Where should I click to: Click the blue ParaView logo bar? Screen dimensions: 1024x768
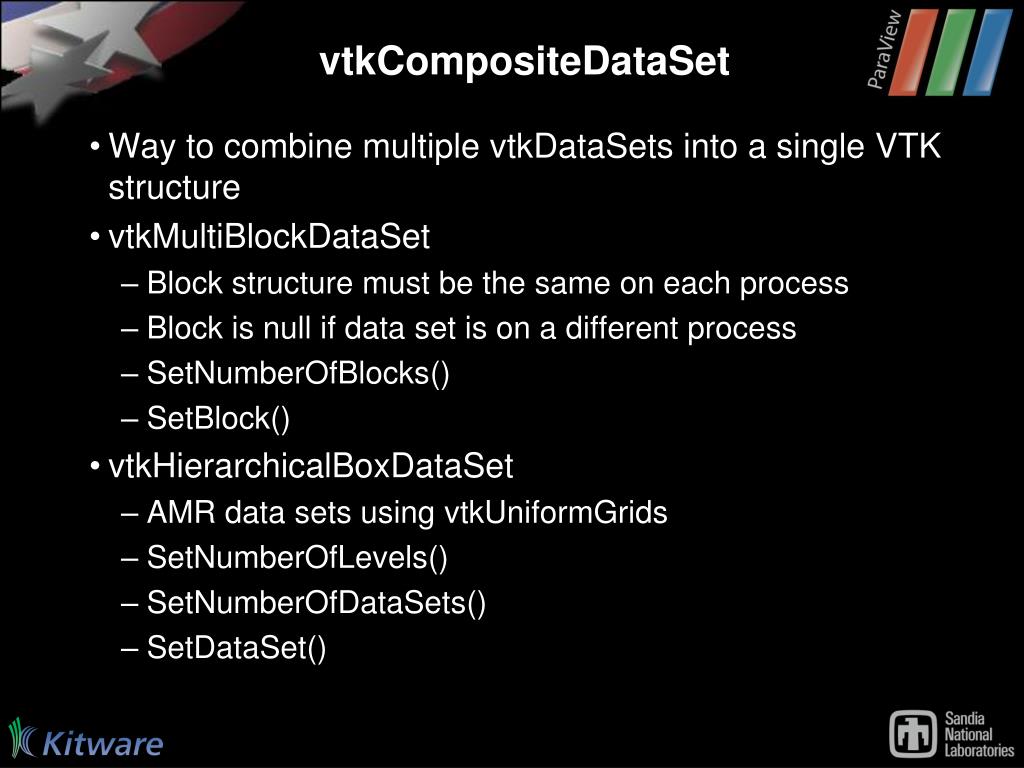[987, 51]
